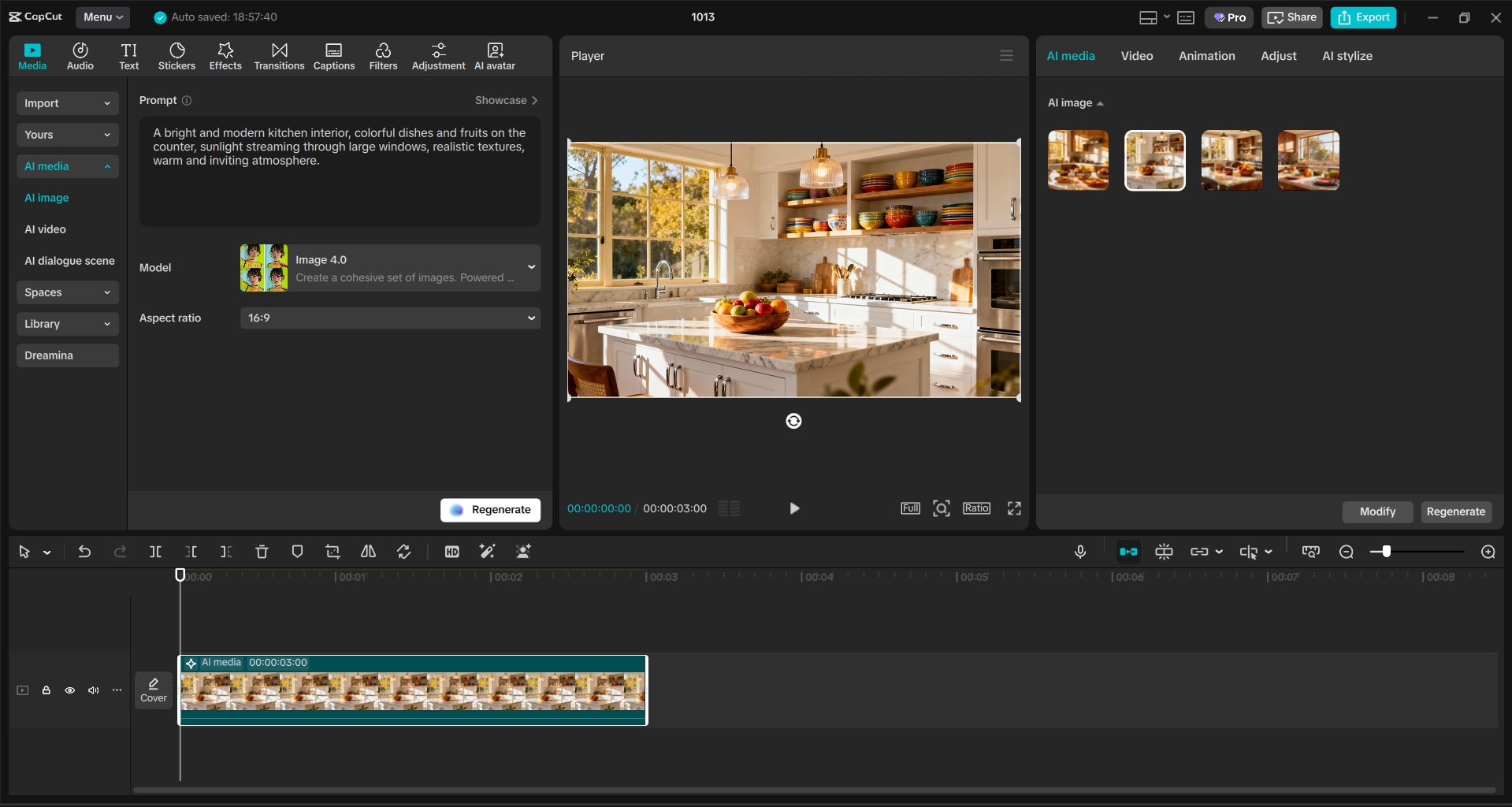Select the Text tool in the top toolbar
The height and width of the screenshot is (807, 1512).
(128, 55)
